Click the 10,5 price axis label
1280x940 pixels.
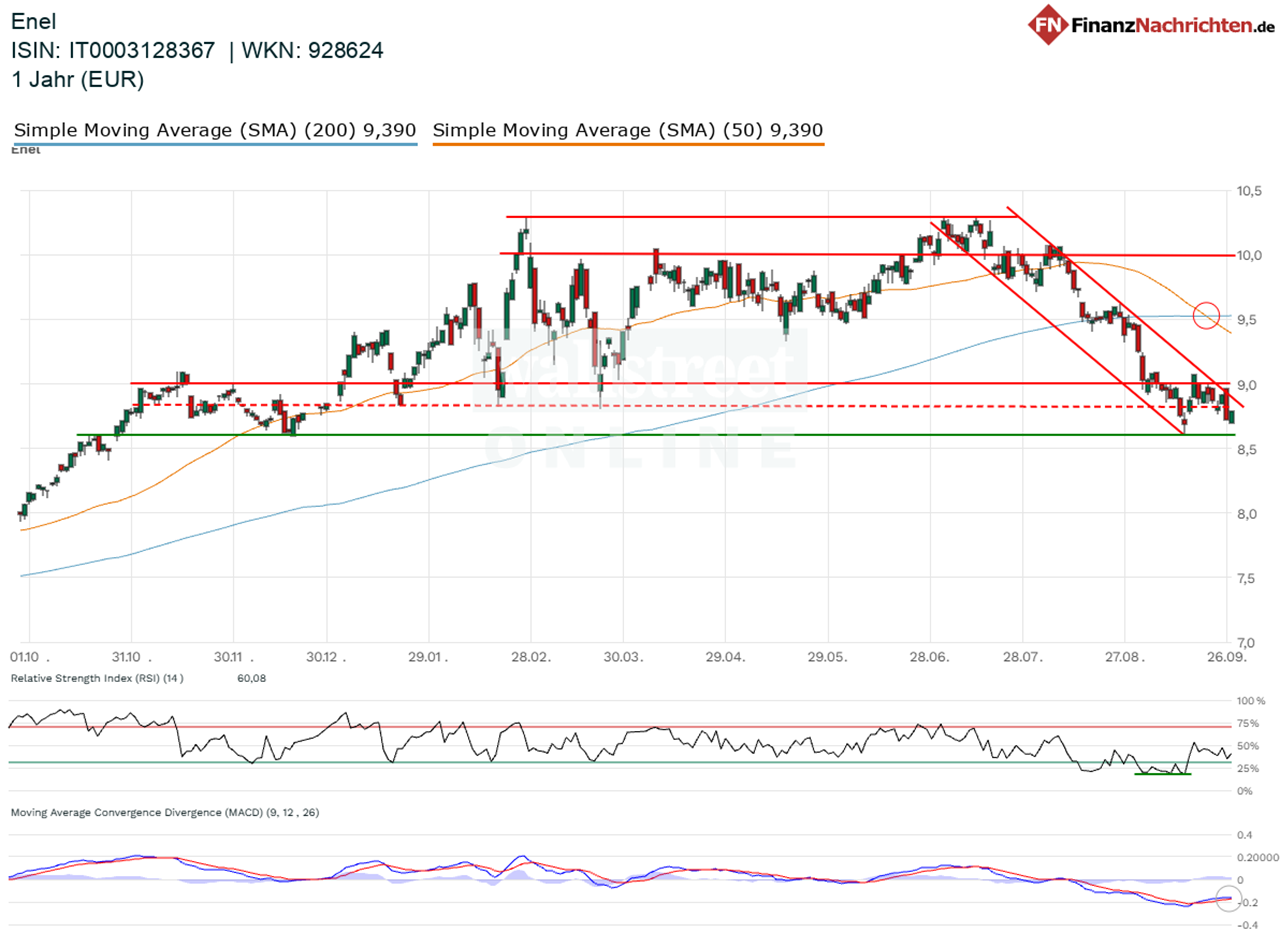(x=1250, y=190)
